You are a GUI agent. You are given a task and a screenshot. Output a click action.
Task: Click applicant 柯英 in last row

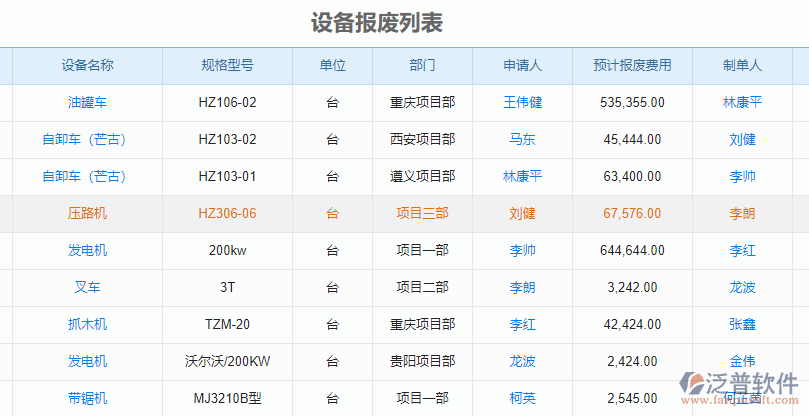[x=522, y=398]
